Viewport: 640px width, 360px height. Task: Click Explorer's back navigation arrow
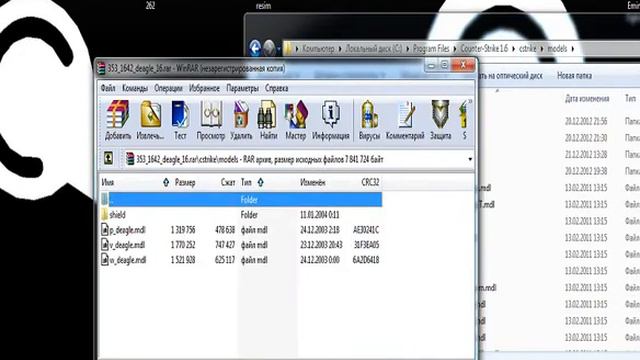255,48
